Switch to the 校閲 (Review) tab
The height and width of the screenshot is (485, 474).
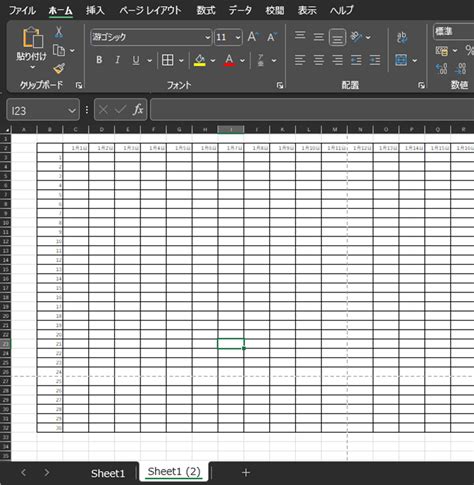pyautogui.click(x=275, y=10)
